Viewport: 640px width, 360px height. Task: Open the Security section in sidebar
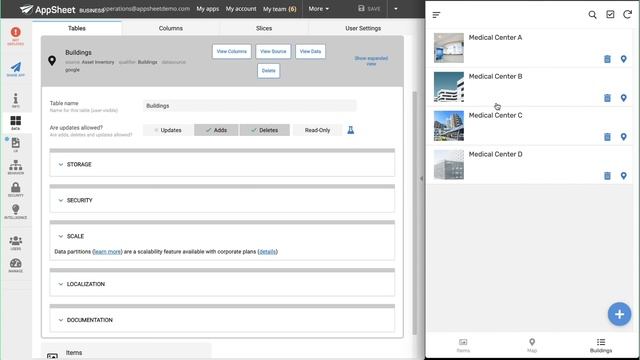pos(16,189)
